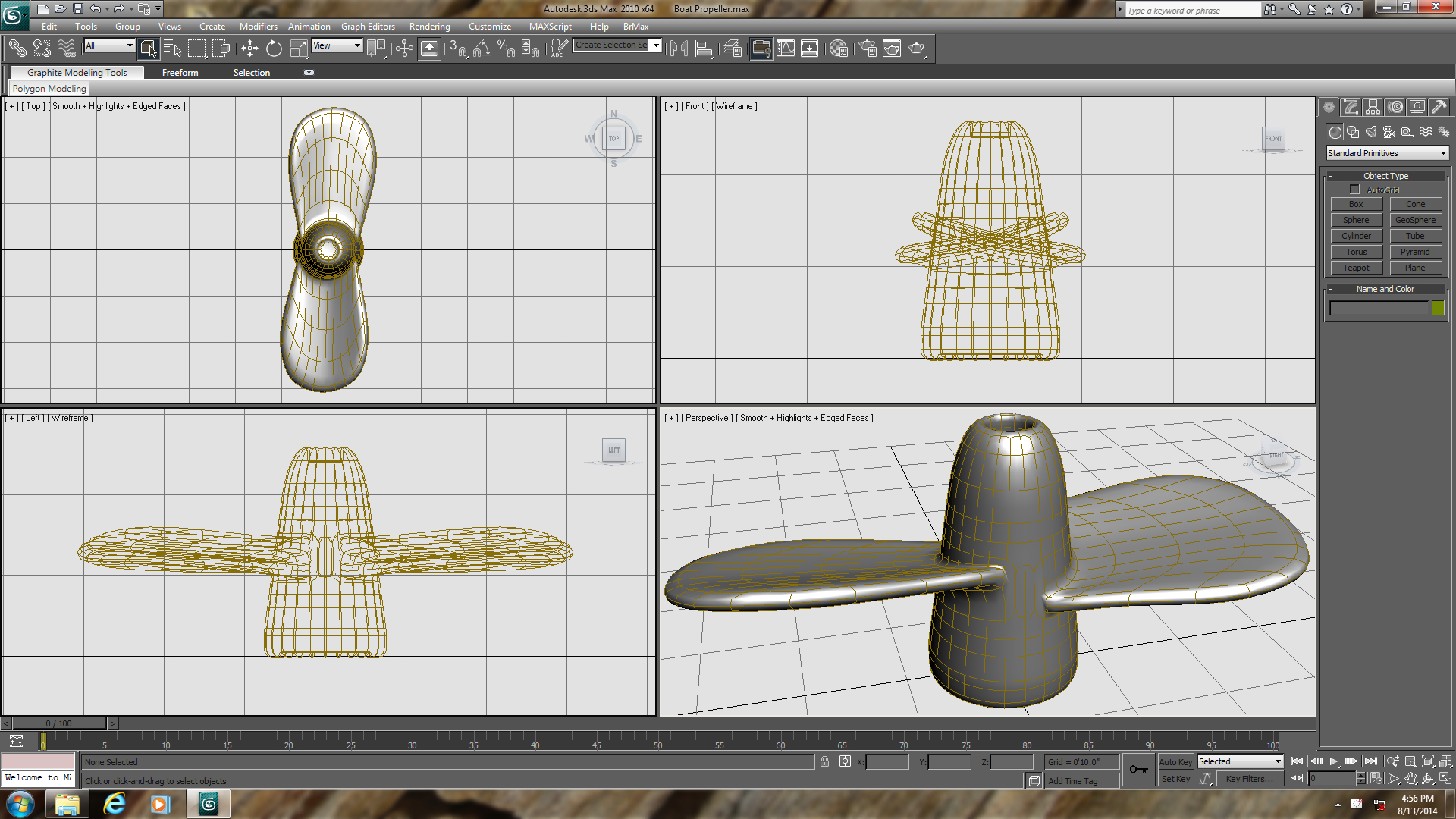The width and height of the screenshot is (1456, 819).
Task: Select the Select and Move tool
Action: [250, 48]
